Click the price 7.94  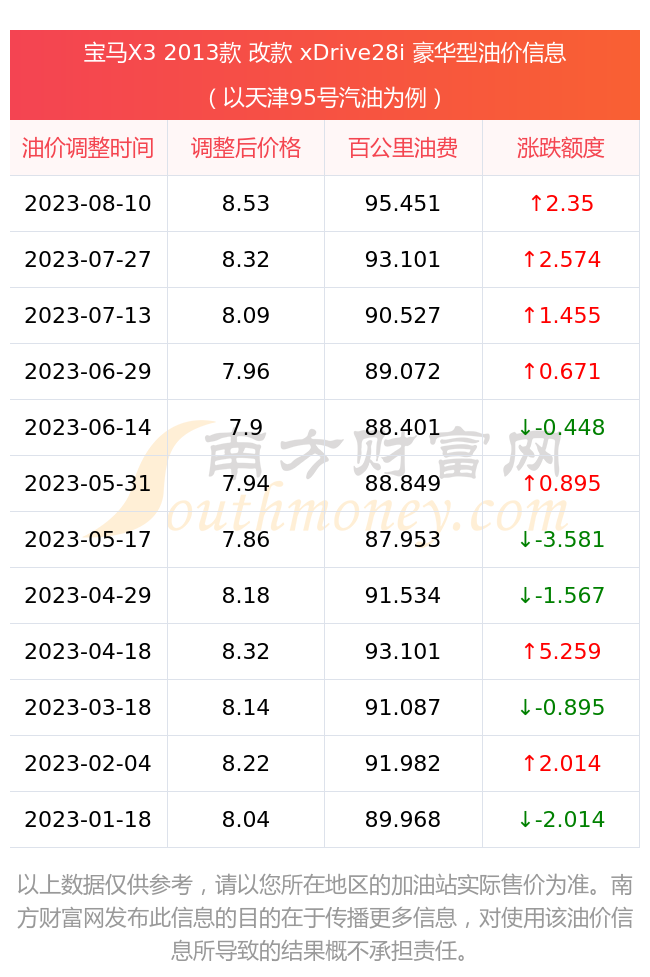click(x=246, y=484)
